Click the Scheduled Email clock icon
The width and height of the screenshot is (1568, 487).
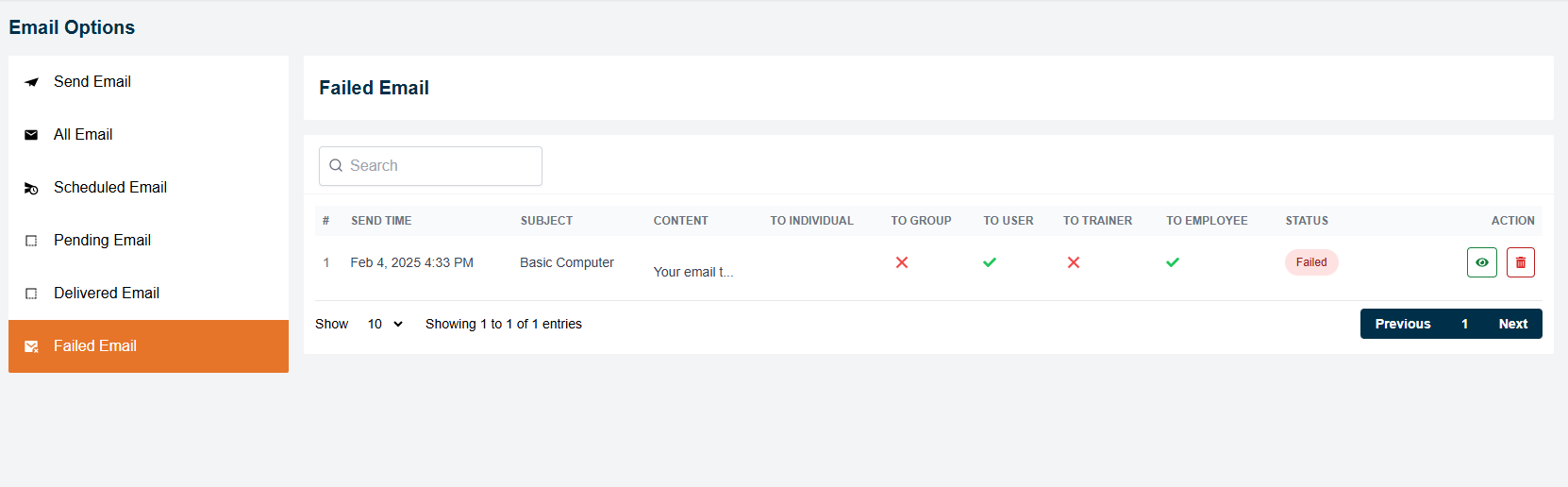31,189
